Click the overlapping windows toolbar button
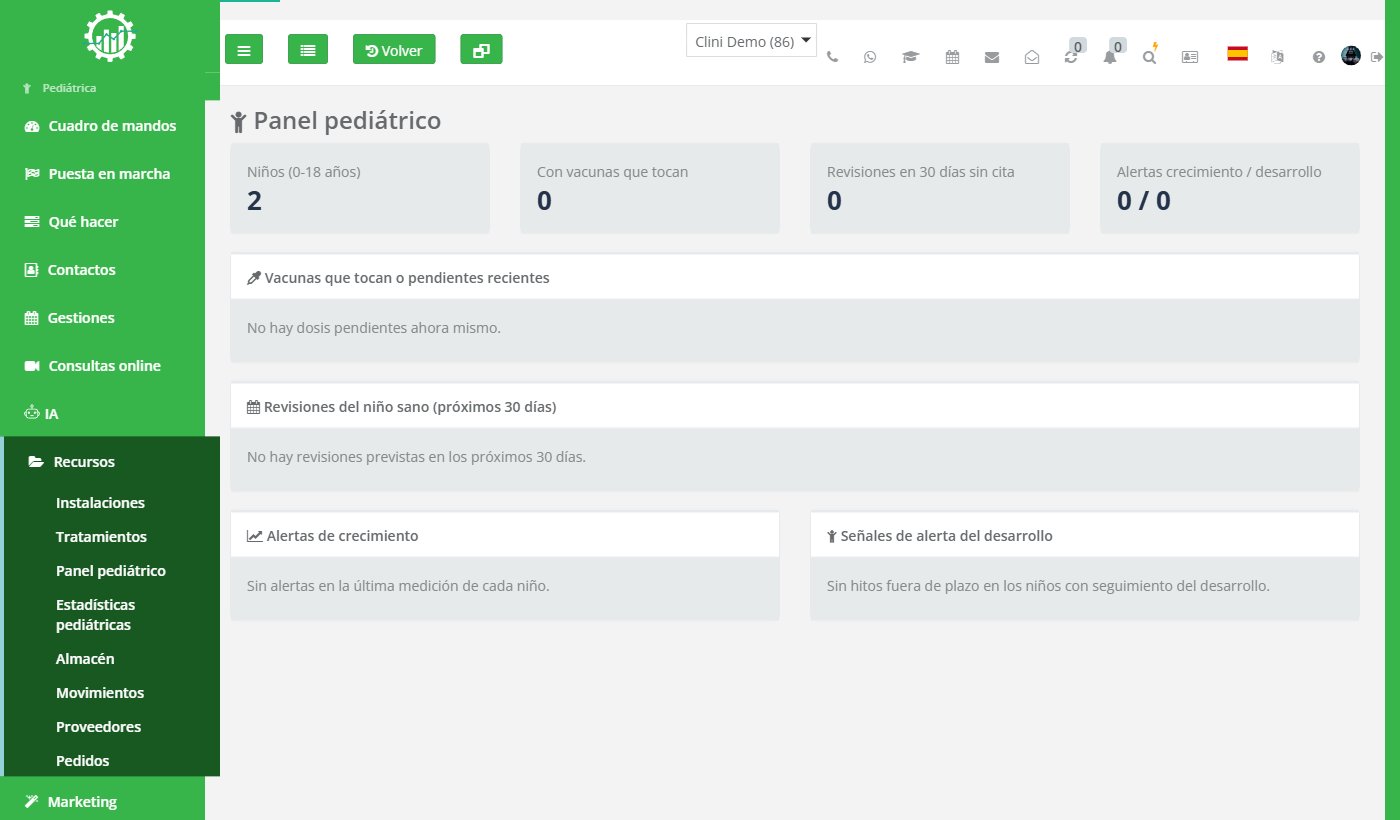1400x820 pixels. 481,49
